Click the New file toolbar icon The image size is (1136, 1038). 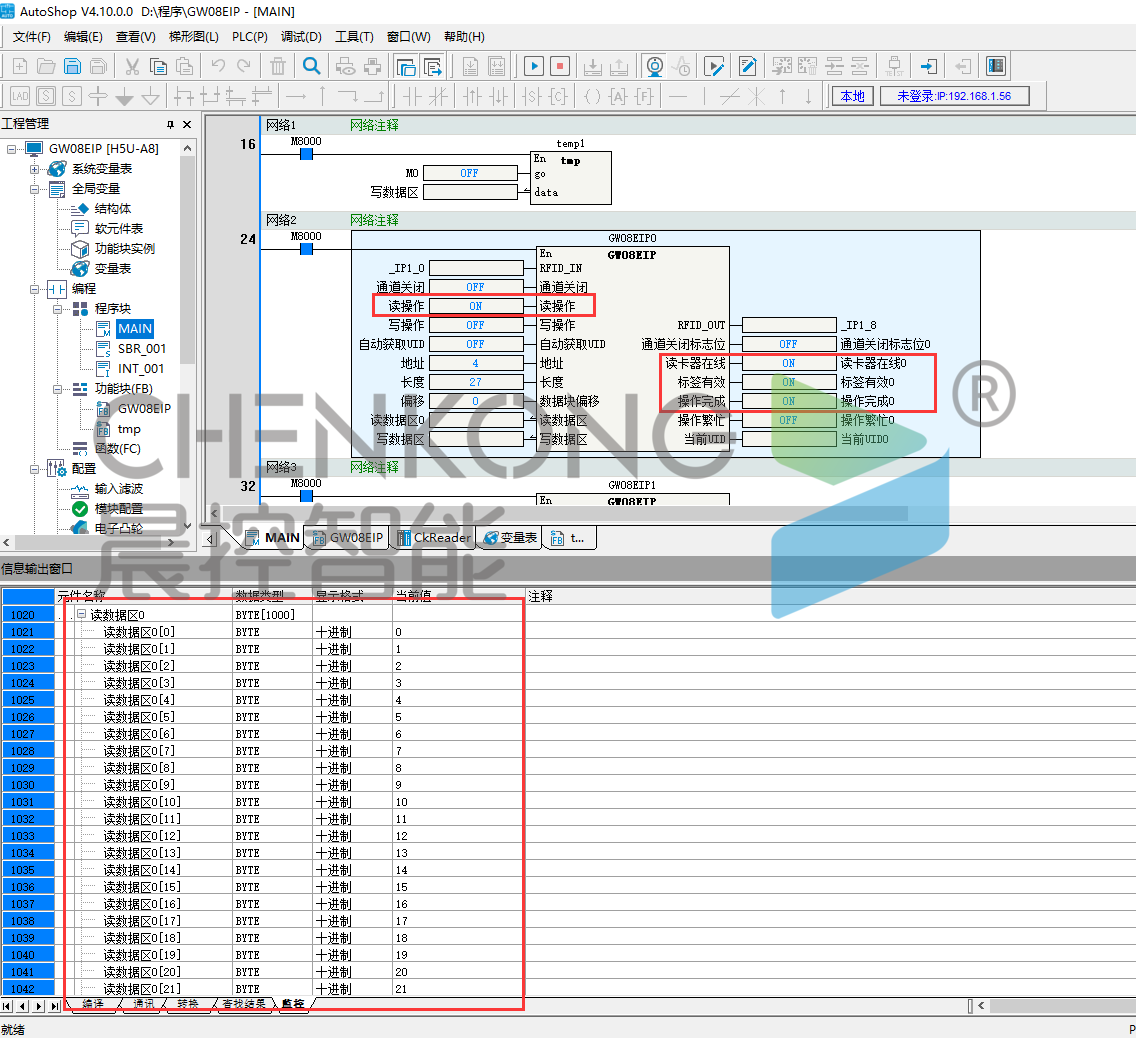tap(20, 67)
